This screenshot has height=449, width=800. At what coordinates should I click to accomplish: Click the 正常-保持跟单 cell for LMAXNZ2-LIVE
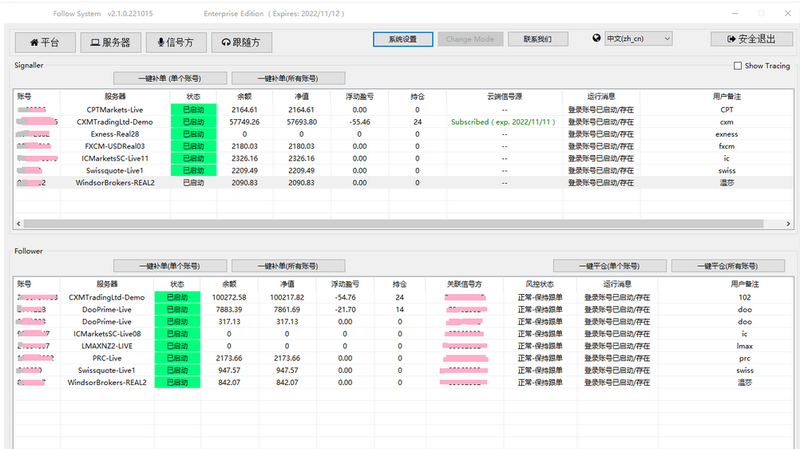[540, 346]
